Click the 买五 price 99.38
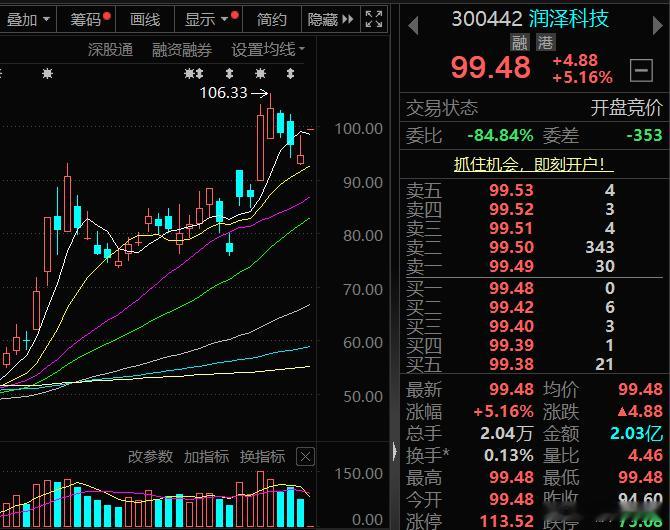The height and width of the screenshot is (530, 670). tap(511, 364)
